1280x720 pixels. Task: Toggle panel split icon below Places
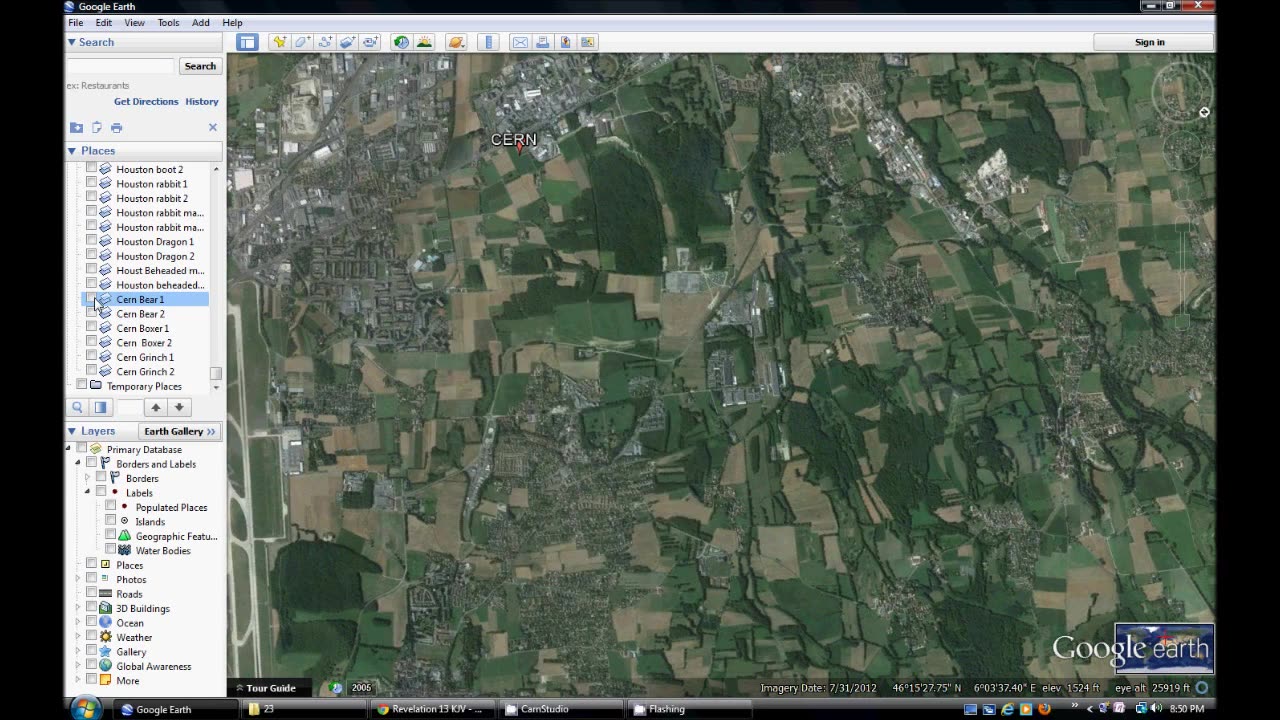point(100,407)
